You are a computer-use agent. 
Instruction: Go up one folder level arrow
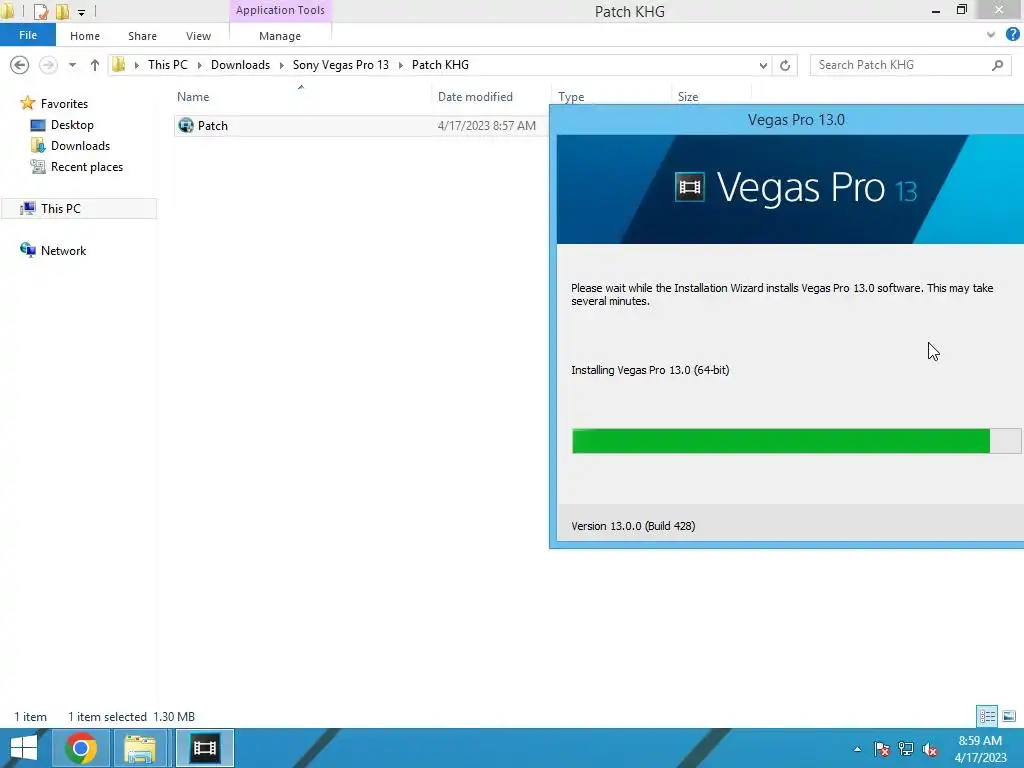[x=95, y=65]
